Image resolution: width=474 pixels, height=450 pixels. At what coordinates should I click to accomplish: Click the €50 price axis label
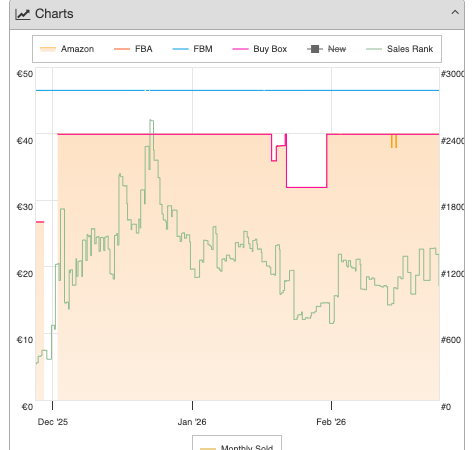pyautogui.click(x=25, y=74)
